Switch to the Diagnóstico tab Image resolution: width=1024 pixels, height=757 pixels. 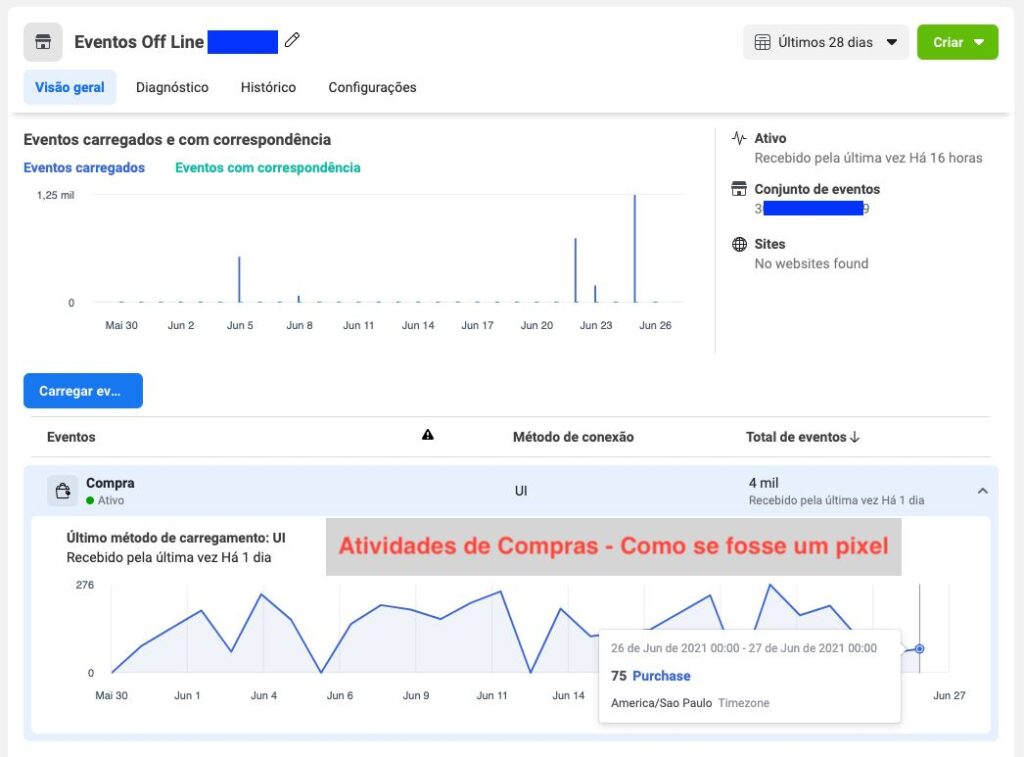click(x=172, y=87)
